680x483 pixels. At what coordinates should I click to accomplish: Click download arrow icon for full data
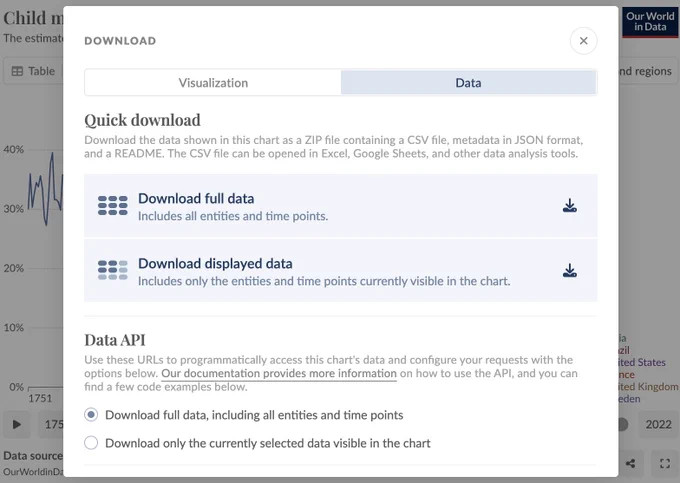(569, 206)
